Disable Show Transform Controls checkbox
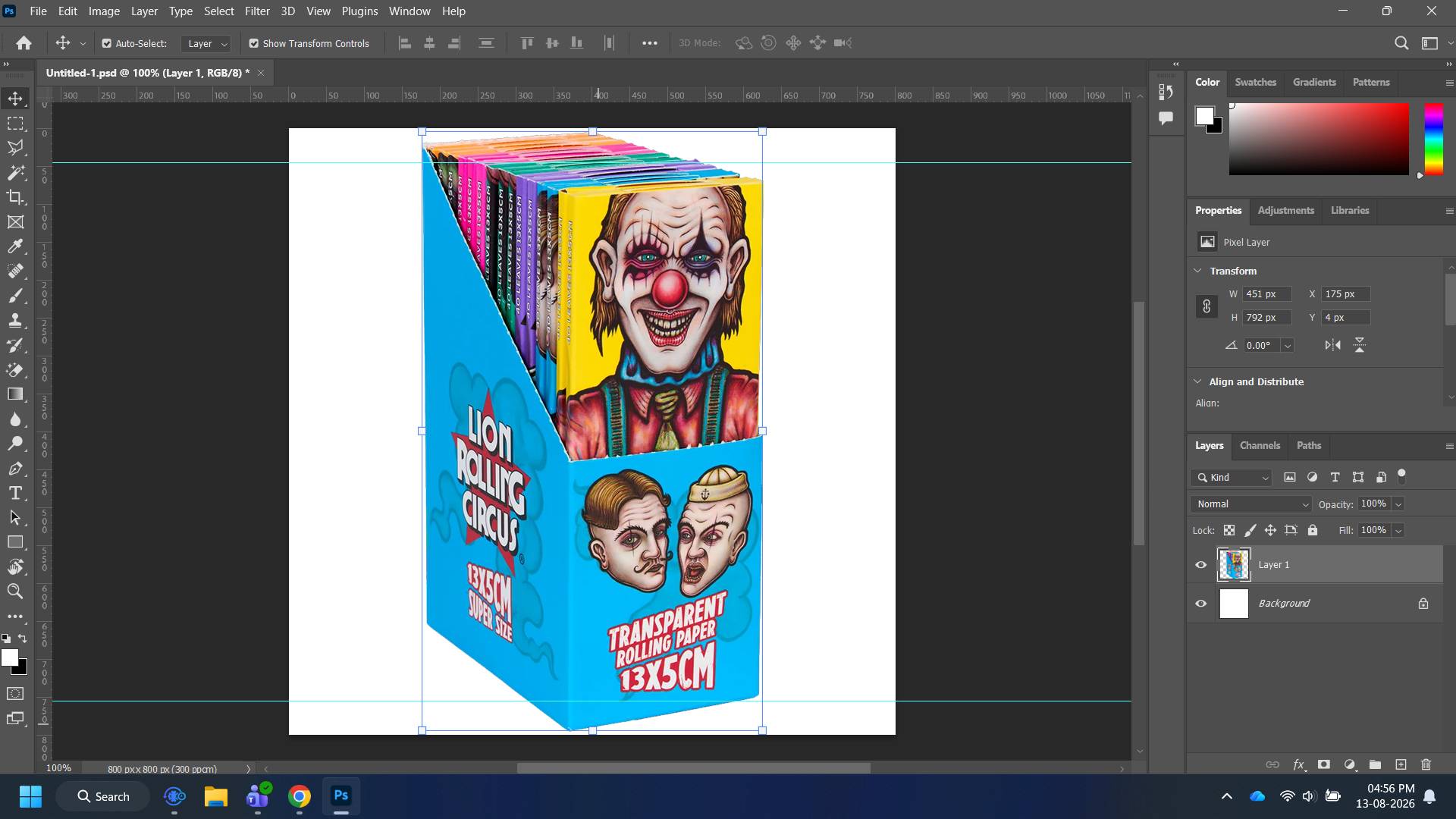This screenshot has height=819, width=1456. click(x=254, y=43)
